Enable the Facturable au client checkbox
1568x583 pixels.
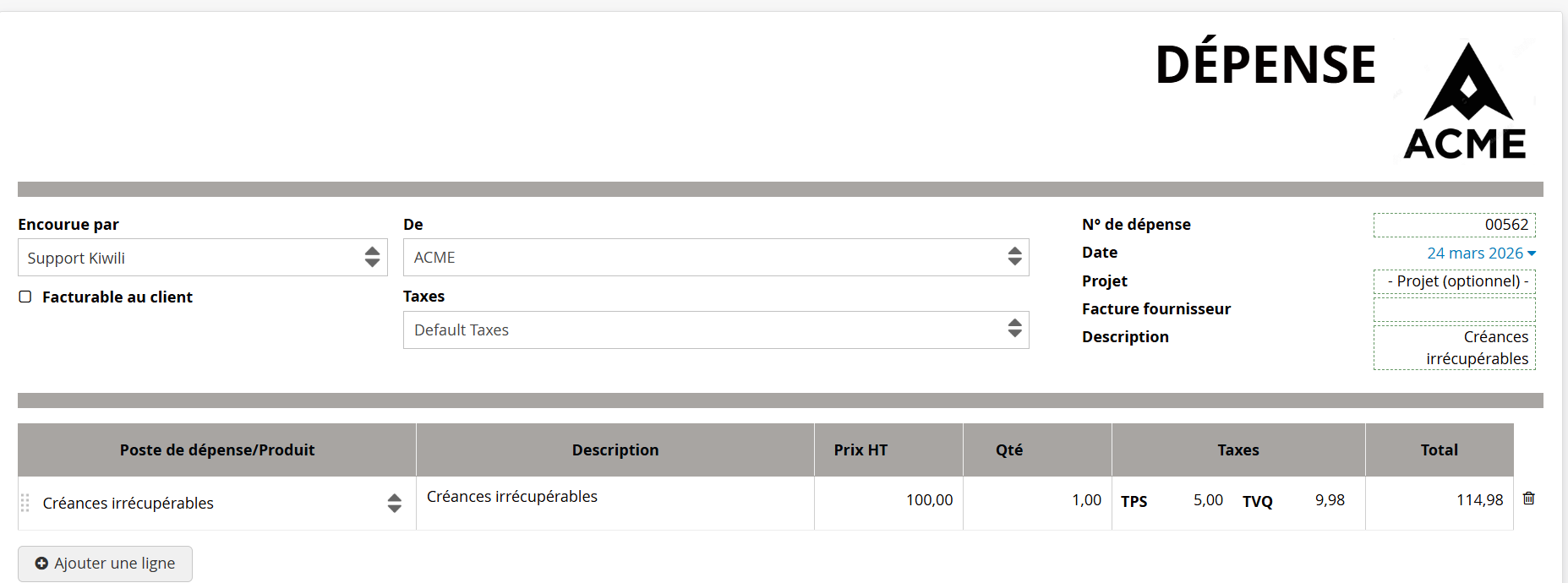(x=25, y=297)
